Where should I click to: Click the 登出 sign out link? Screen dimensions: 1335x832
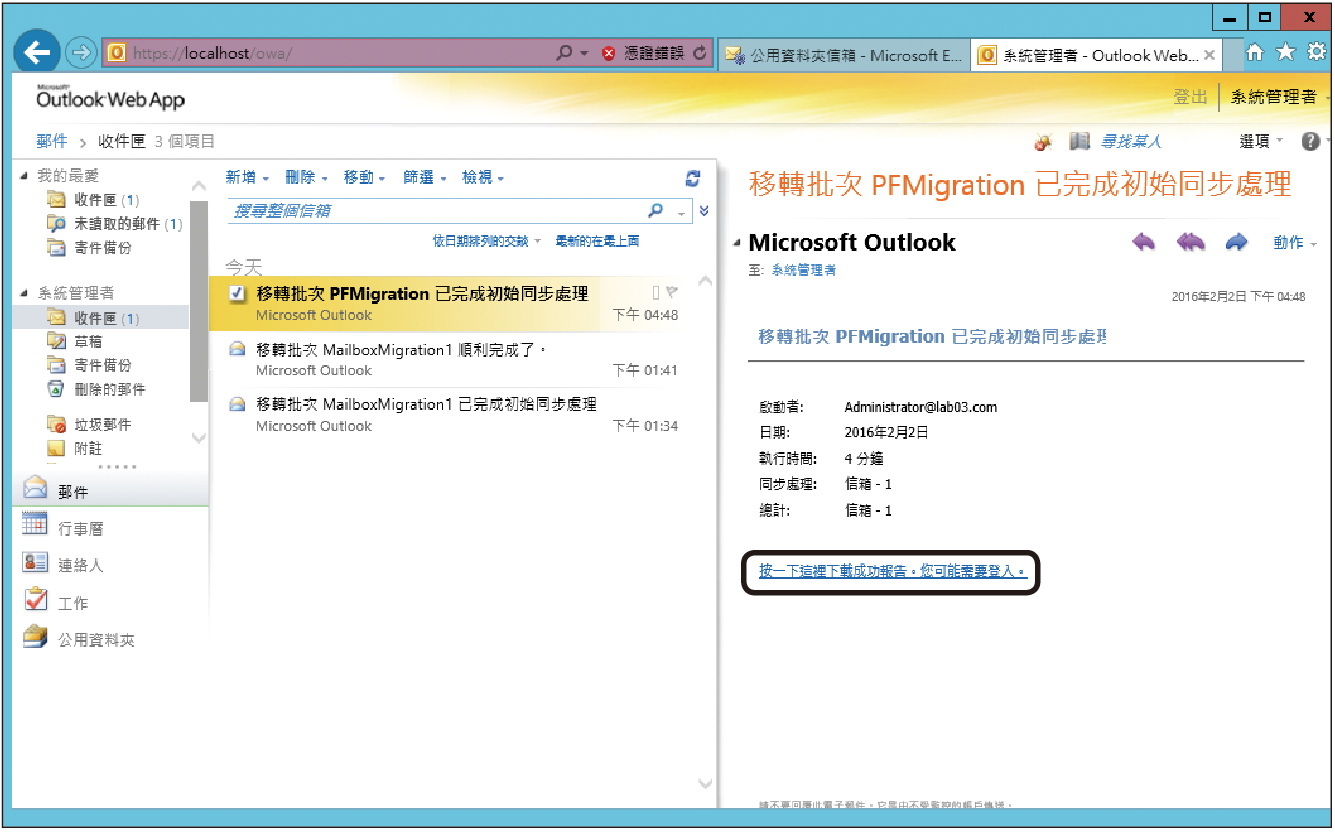(x=1190, y=97)
